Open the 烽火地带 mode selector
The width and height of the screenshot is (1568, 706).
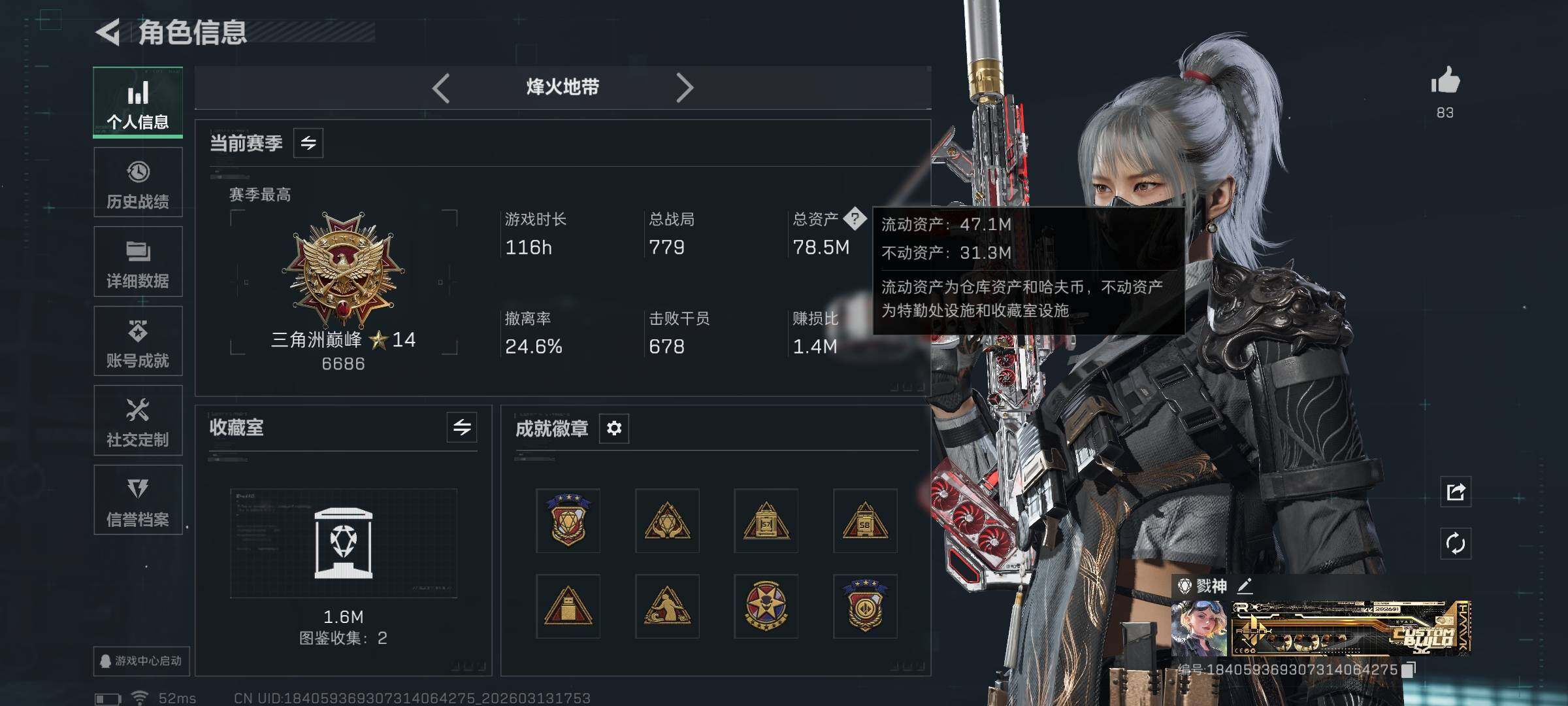click(563, 87)
